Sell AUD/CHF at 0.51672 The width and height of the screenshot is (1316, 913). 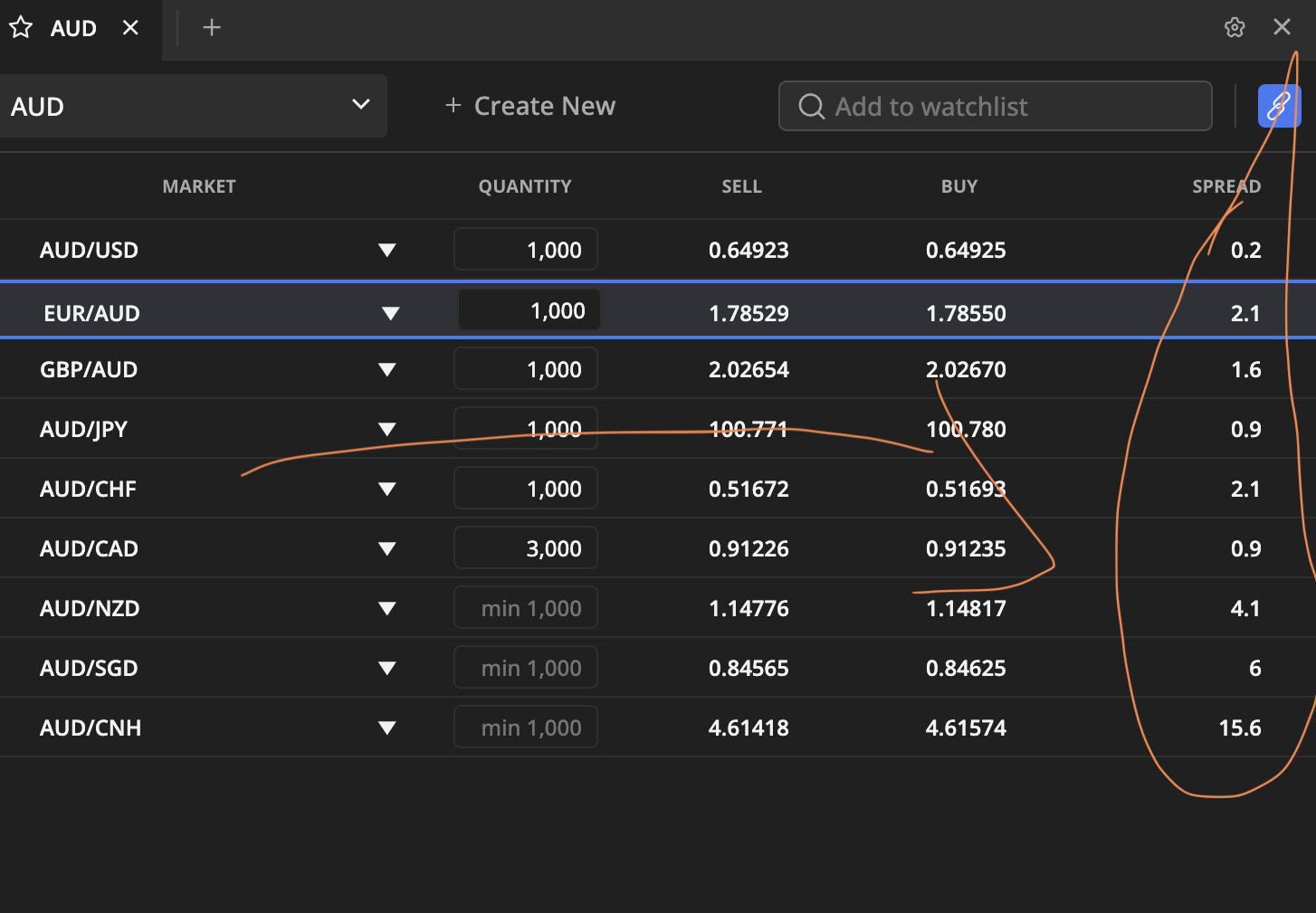749,489
